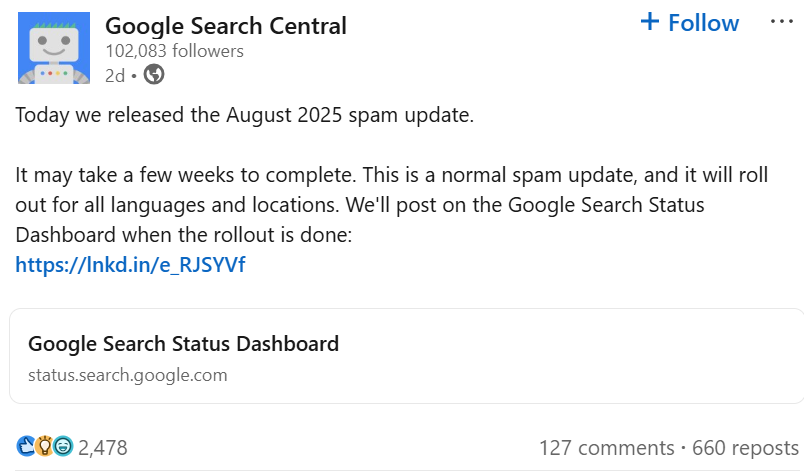Screen dimensions: 804x472
Task: Click the status.search.google.com domain text
Action: pos(127,376)
